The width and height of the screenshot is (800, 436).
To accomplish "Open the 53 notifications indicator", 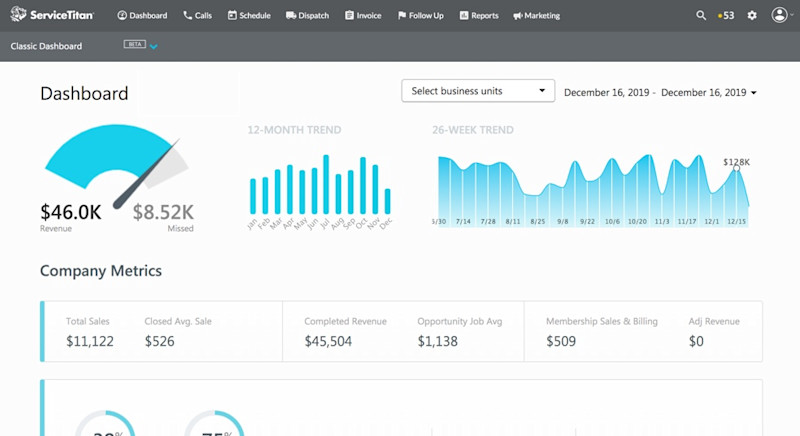I will pyautogui.click(x=726, y=15).
